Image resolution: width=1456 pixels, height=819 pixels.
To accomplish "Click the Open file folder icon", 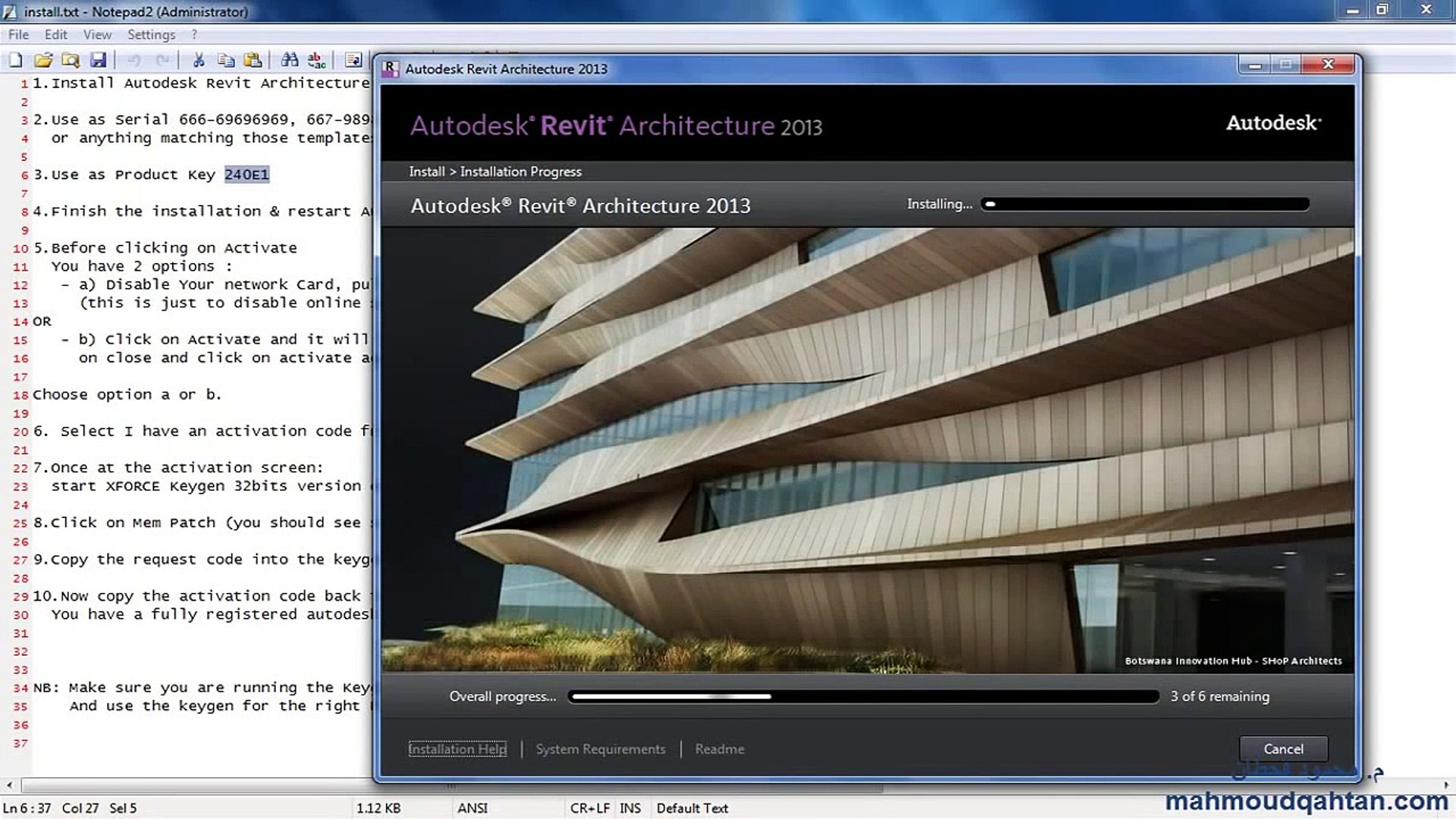I will pos(43,60).
